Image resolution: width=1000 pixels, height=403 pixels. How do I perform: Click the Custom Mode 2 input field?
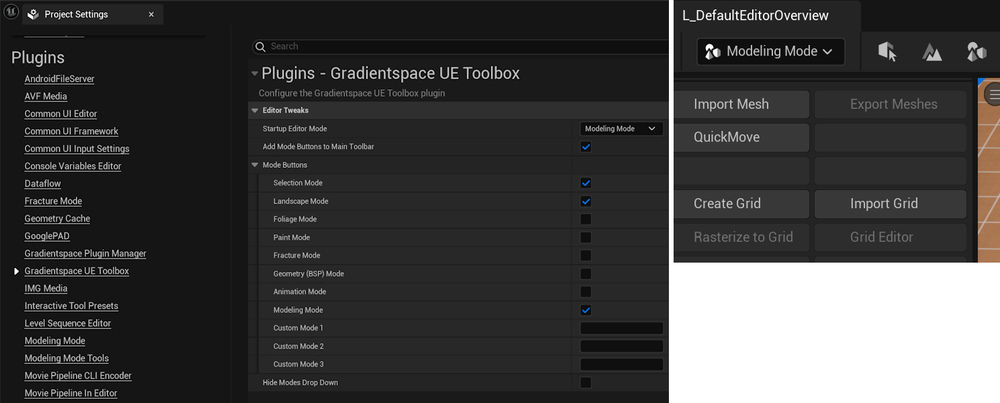pyautogui.click(x=621, y=346)
